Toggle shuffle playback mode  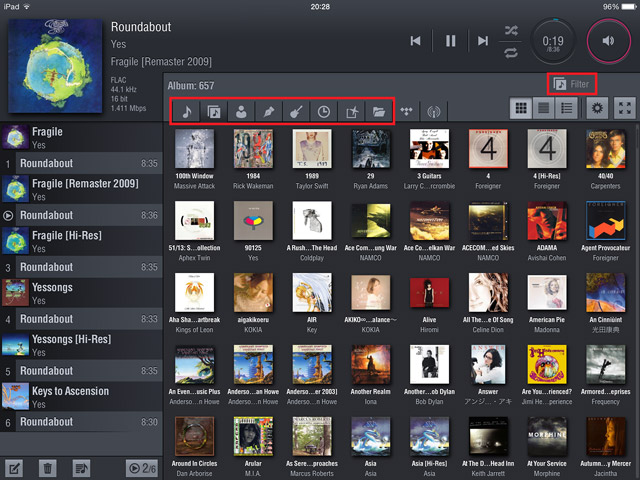pyautogui.click(x=512, y=29)
